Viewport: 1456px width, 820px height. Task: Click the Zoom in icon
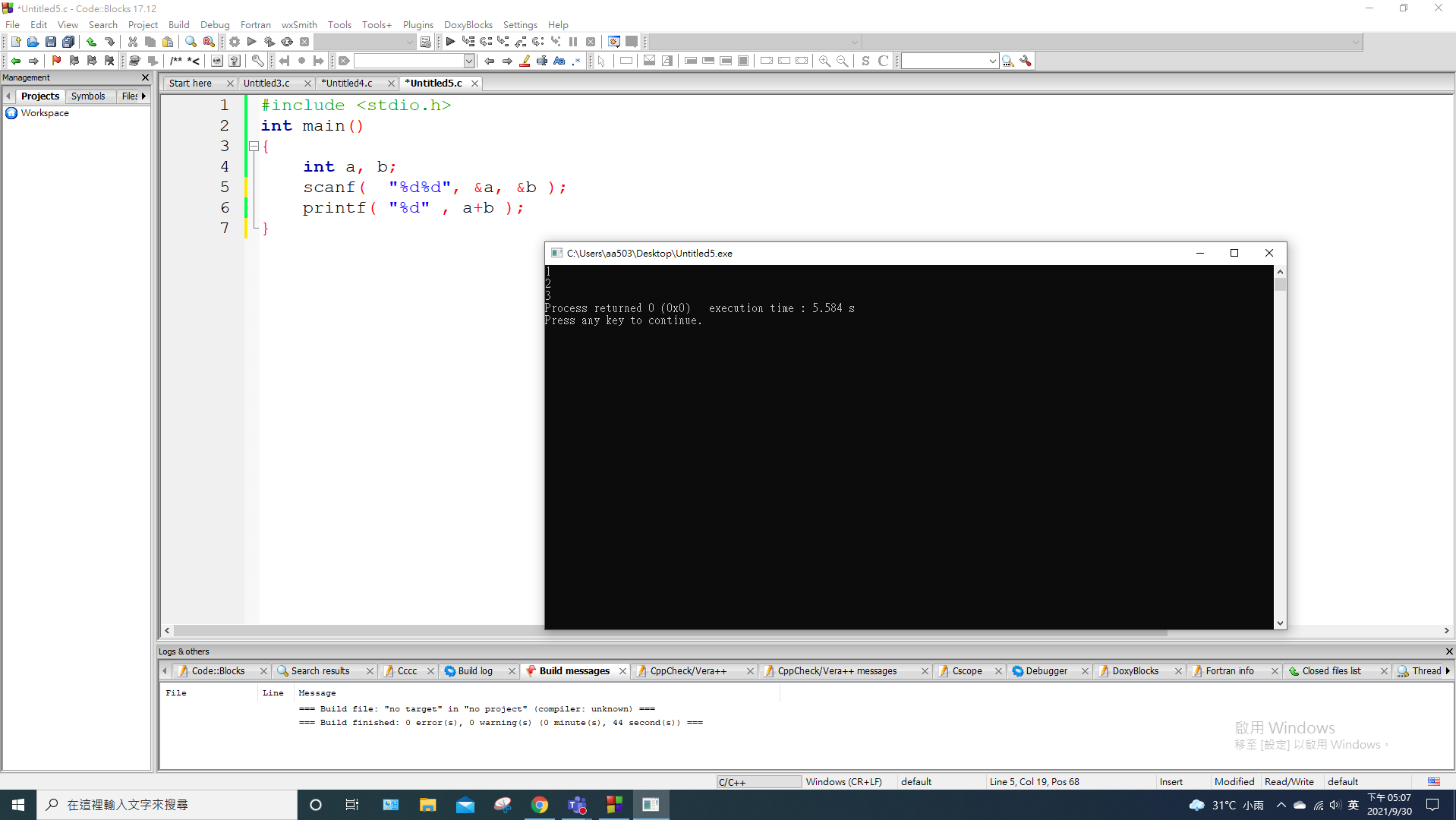point(824,61)
